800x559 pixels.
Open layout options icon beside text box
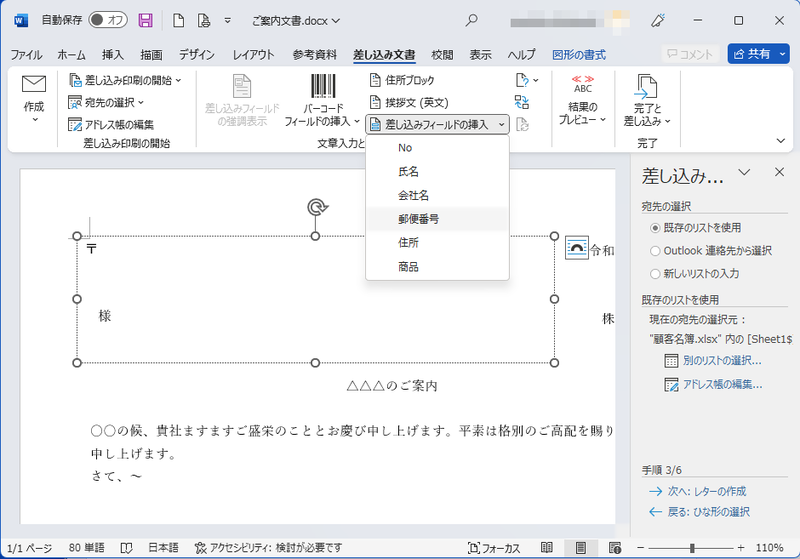point(577,247)
